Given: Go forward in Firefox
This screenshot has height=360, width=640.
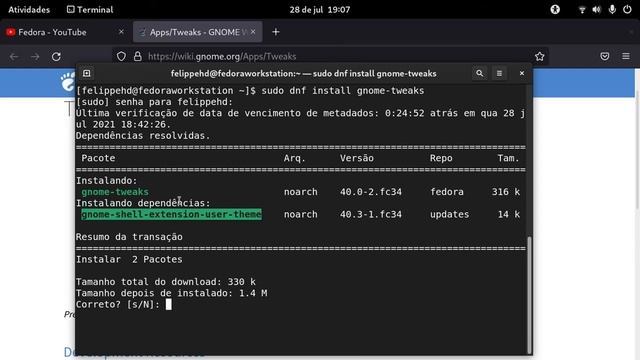Looking at the screenshot, I should point(35,56).
